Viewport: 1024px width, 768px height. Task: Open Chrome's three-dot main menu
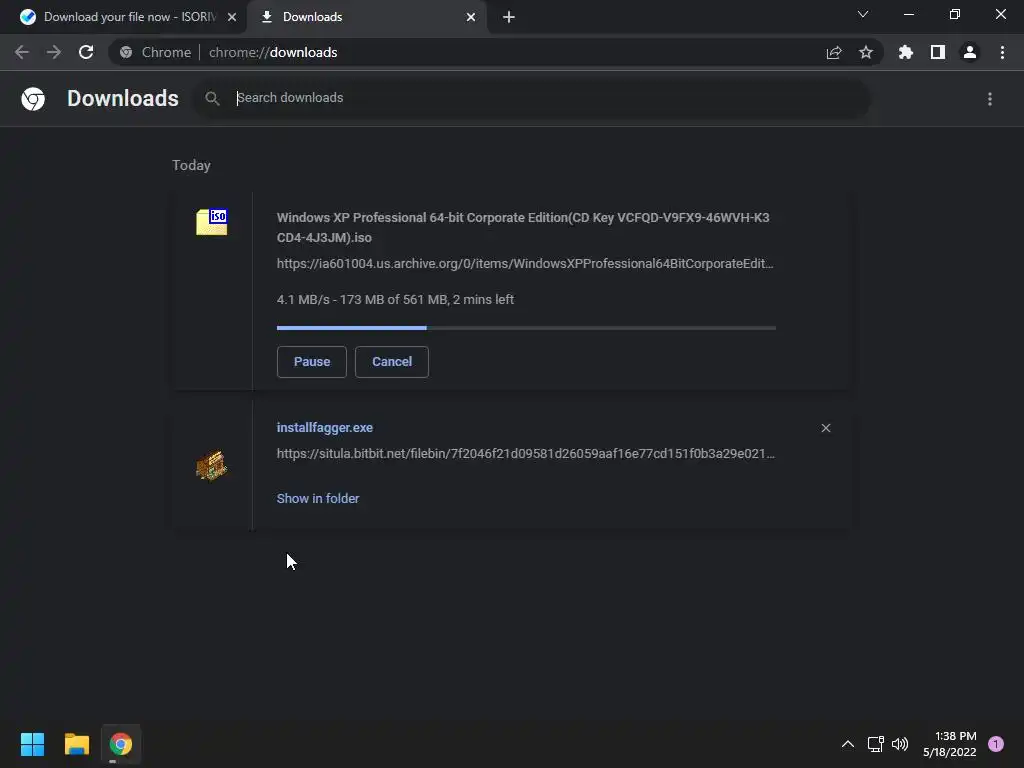(x=1002, y=52)
